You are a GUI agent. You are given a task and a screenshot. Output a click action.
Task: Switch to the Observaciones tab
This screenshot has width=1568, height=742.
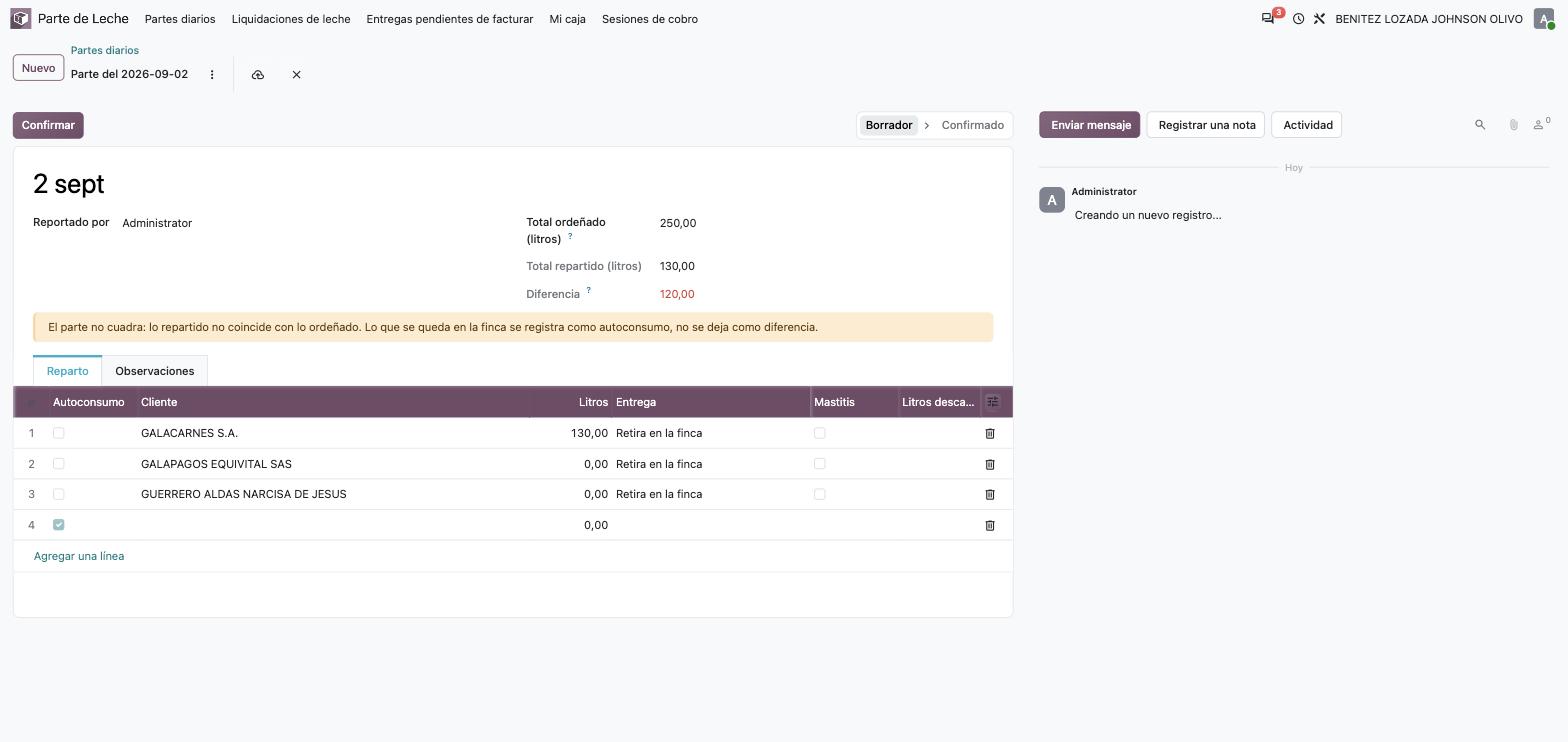pyautogui.click(x=155, y=371)
